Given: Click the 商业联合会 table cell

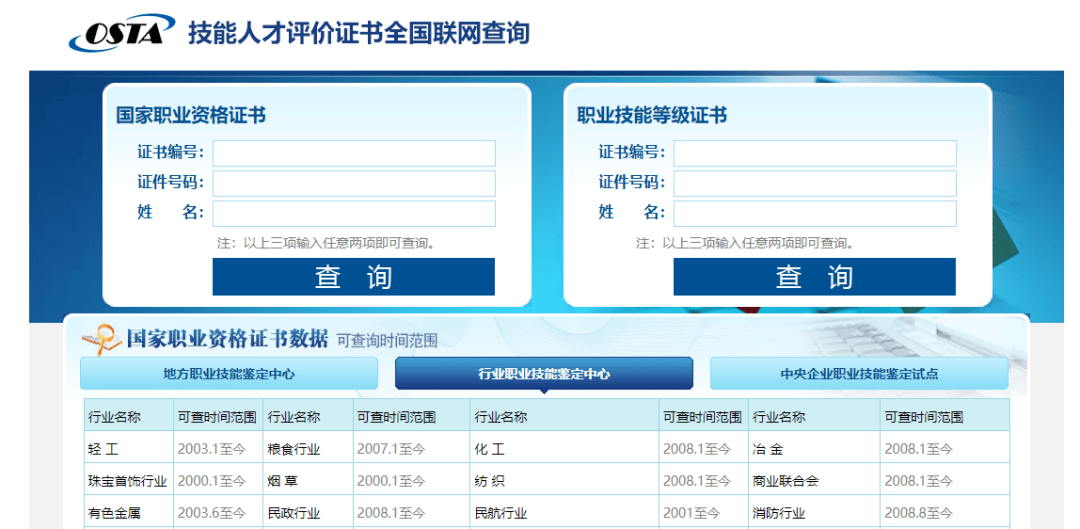Looking at the screenshot, I should point(814,481).
